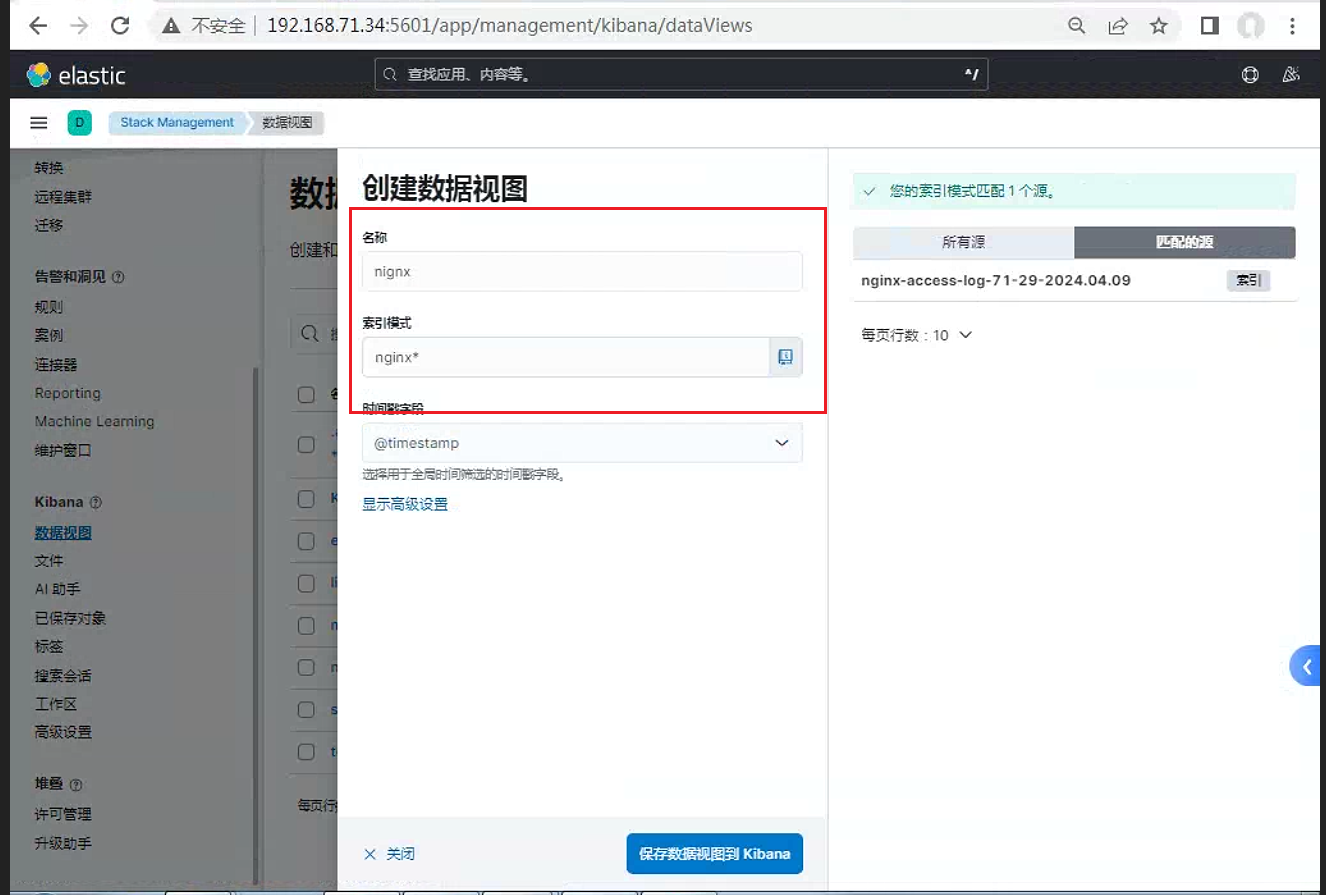1326x895 pixels.
Task: Click the 显示高级设置 link
Action: click(405, 505)
